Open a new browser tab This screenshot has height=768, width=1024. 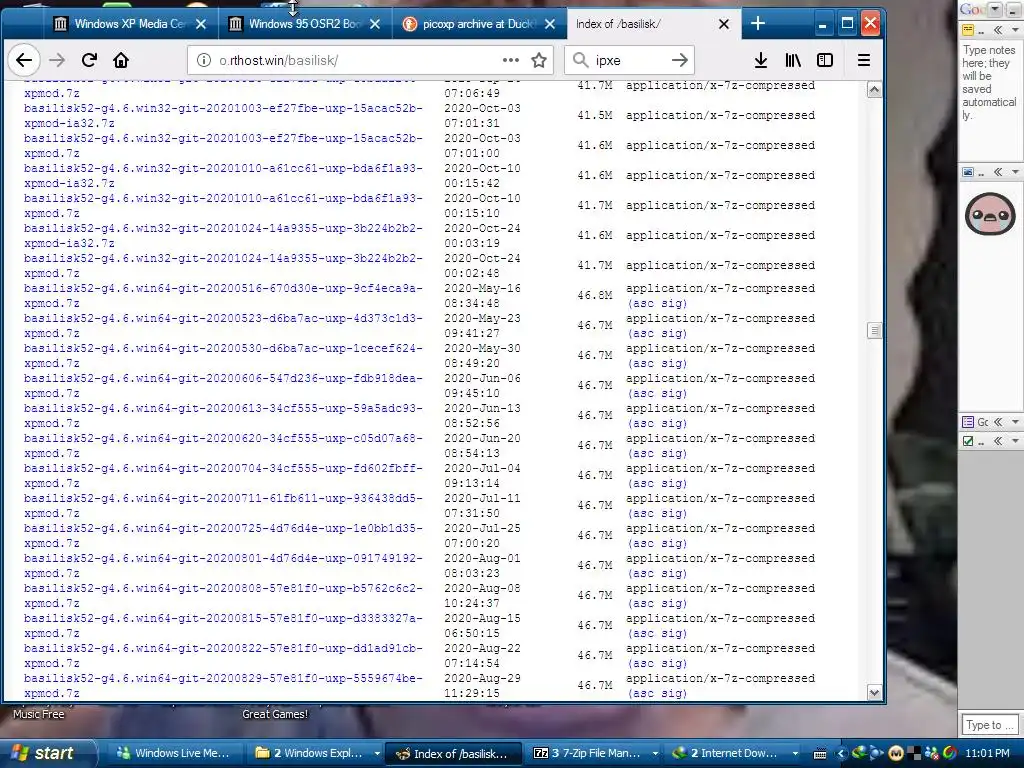coord(758,24)
